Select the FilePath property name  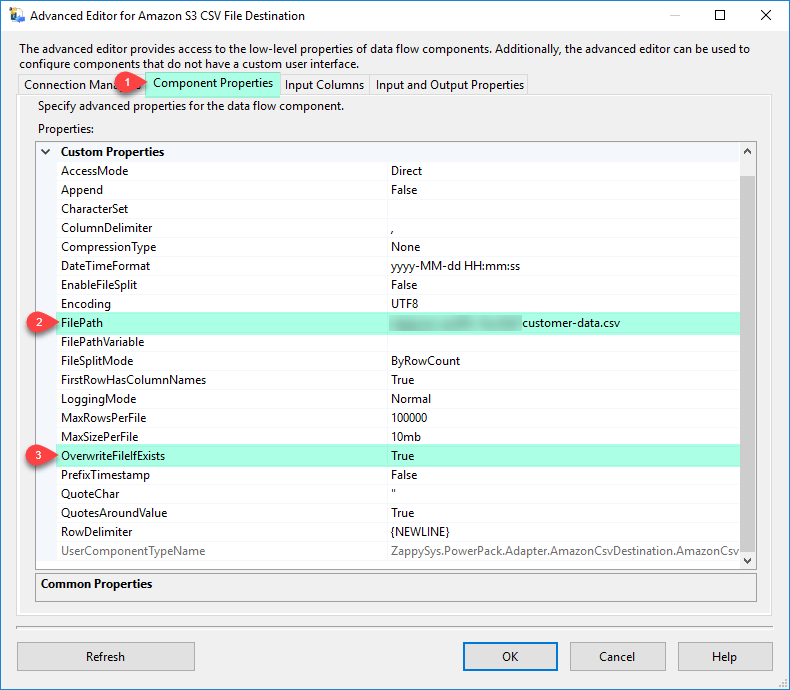(x=82, y=323)
